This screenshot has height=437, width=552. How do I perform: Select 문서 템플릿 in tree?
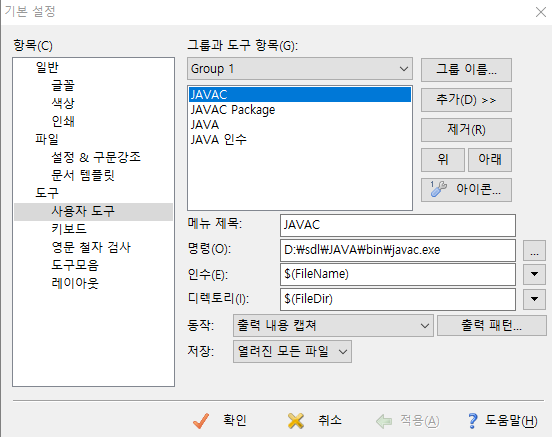[x=83, y=175]
